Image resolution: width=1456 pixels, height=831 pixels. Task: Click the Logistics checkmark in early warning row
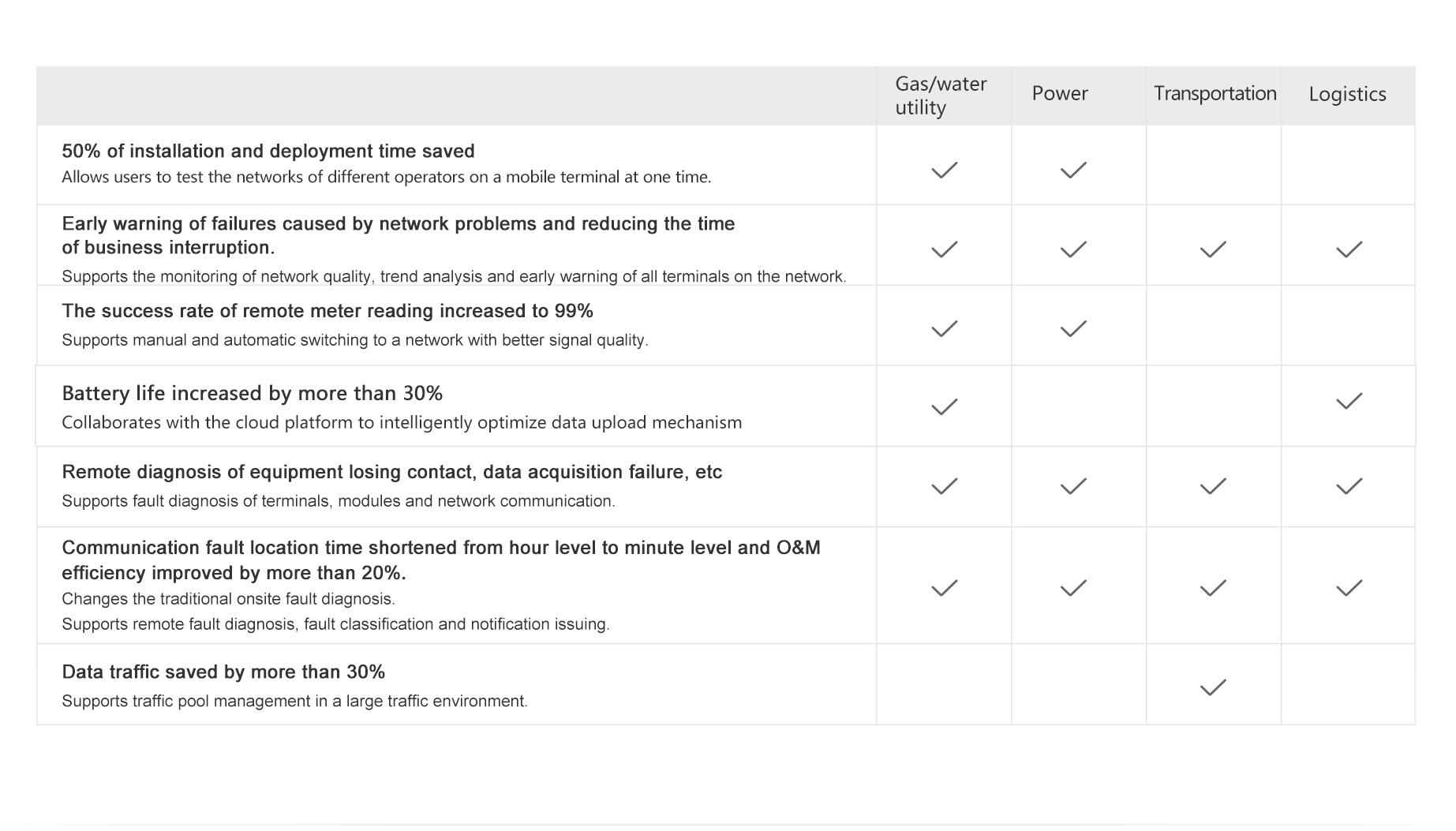(1349, 250)
